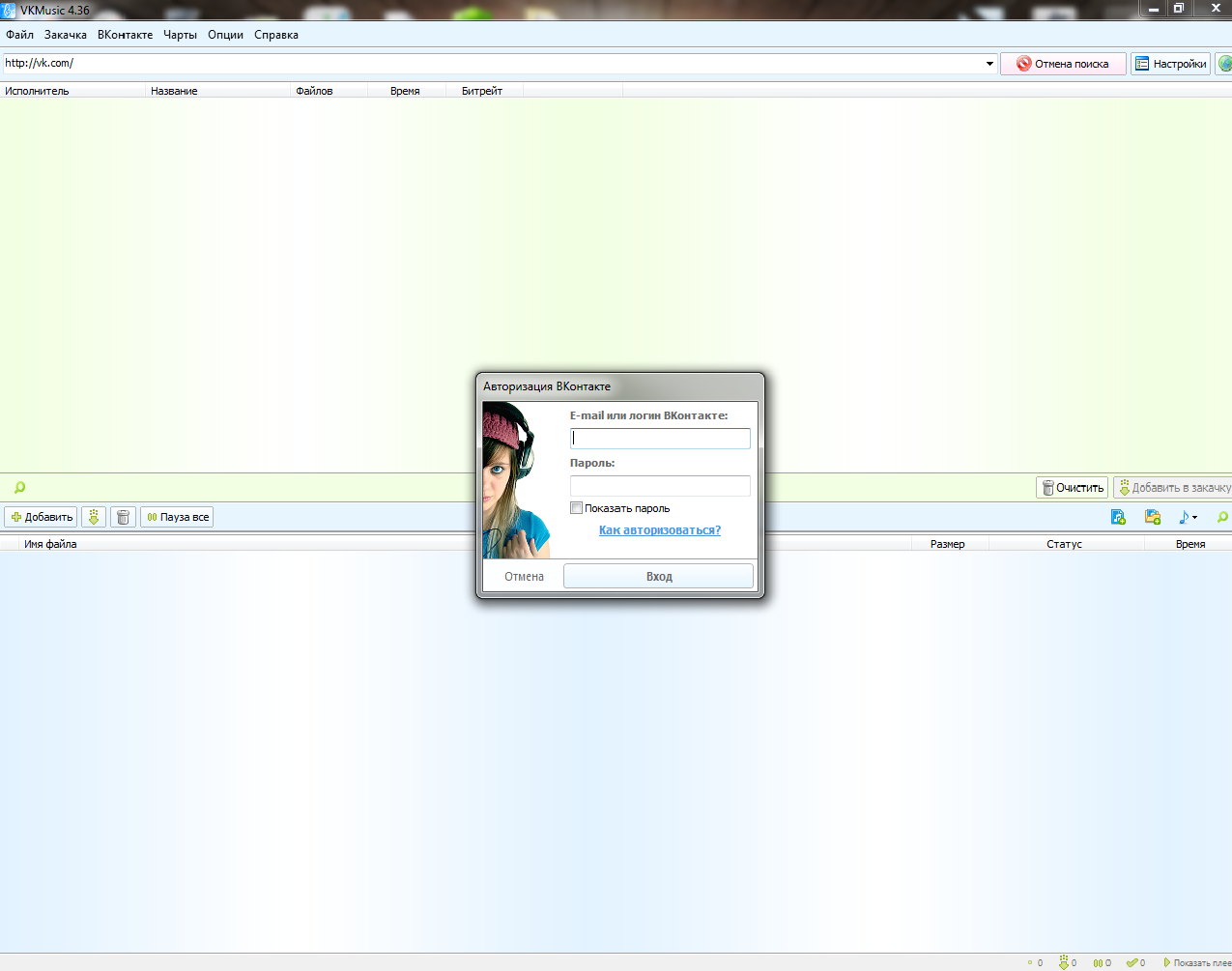Click the queued downloads dot counter in status bar
1232x971 pixels.
click(x=1035, y=963)
